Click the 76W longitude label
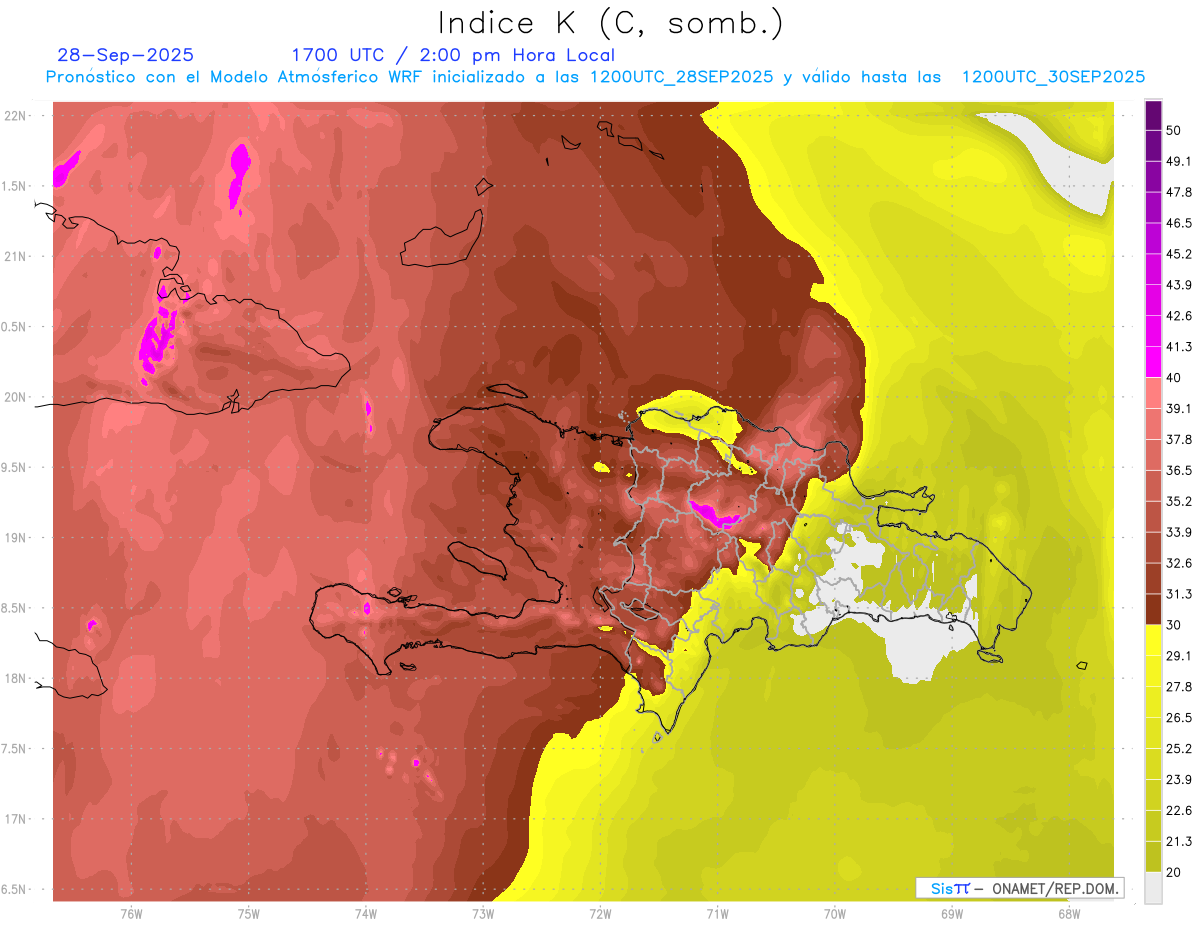This screenshot has width=1200, height=927. [x=131, y=914]
